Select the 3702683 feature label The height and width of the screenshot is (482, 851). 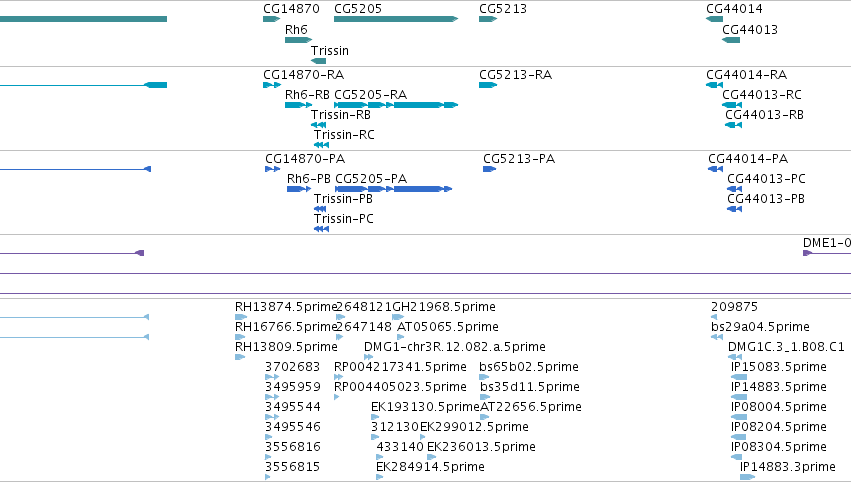[x=293, y=367]
